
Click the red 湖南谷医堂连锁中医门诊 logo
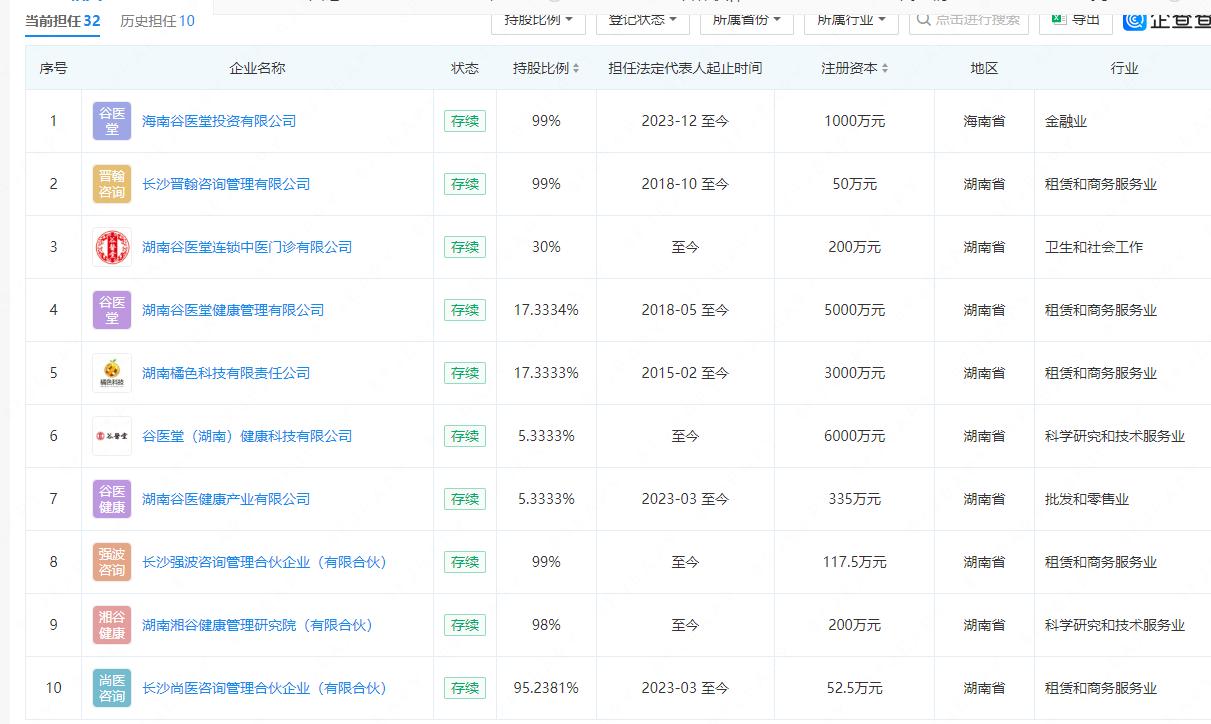click(112, 247)
